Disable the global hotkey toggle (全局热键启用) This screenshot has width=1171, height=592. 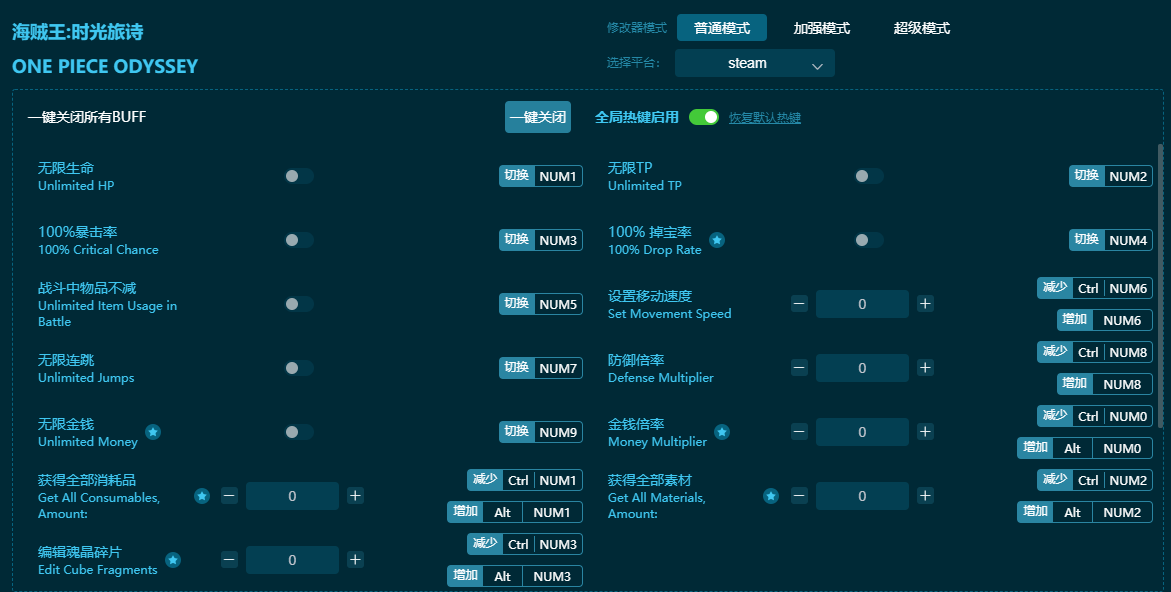click(703, 117)
